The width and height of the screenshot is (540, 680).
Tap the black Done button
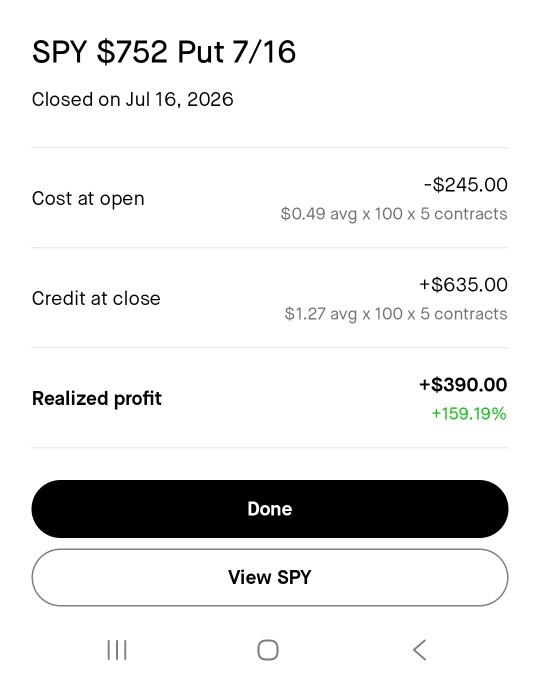pyautogui.click(x=270, y=509)
